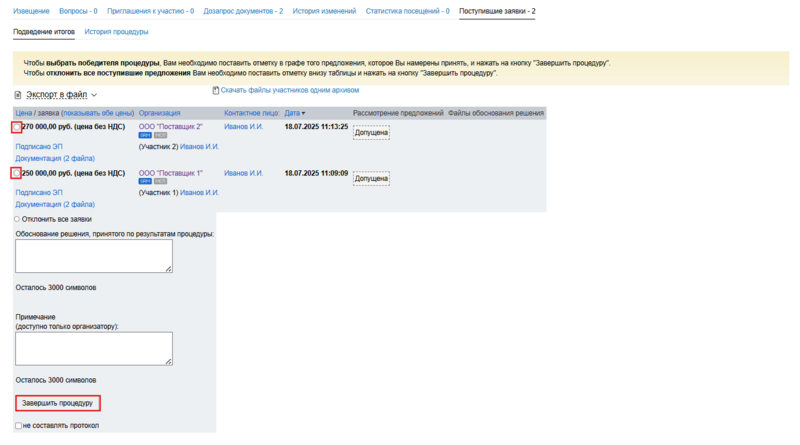Click the export file document icon
The image size is (800, 445).
pyautogui.click(x=18, y=95)
